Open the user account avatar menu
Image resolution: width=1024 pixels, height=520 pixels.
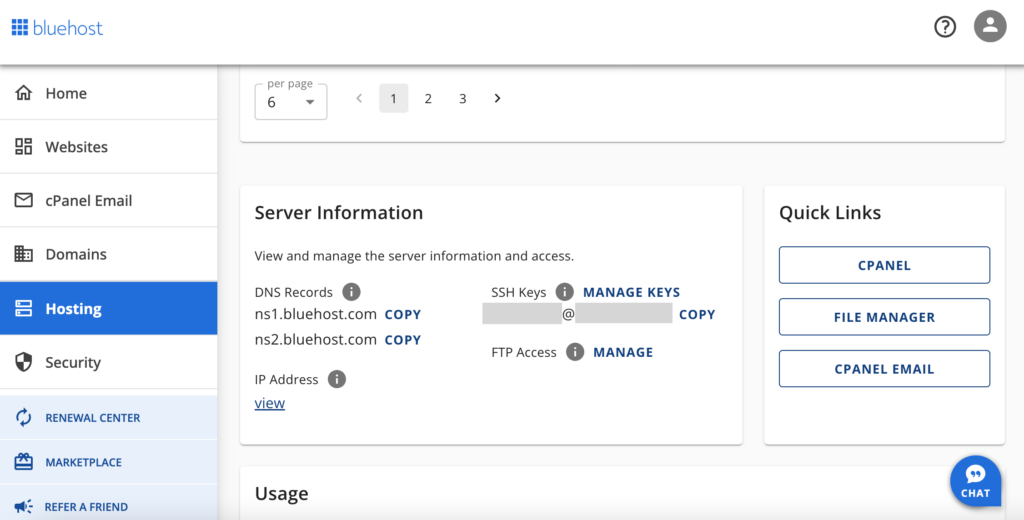pos(990,27)
